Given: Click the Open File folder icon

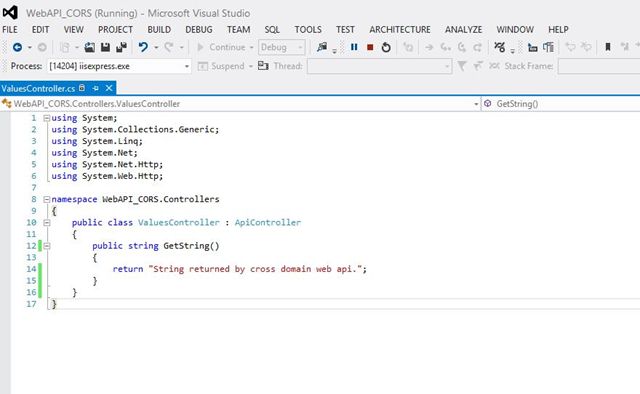Looking at the screenshot, I should coord(89,47).
